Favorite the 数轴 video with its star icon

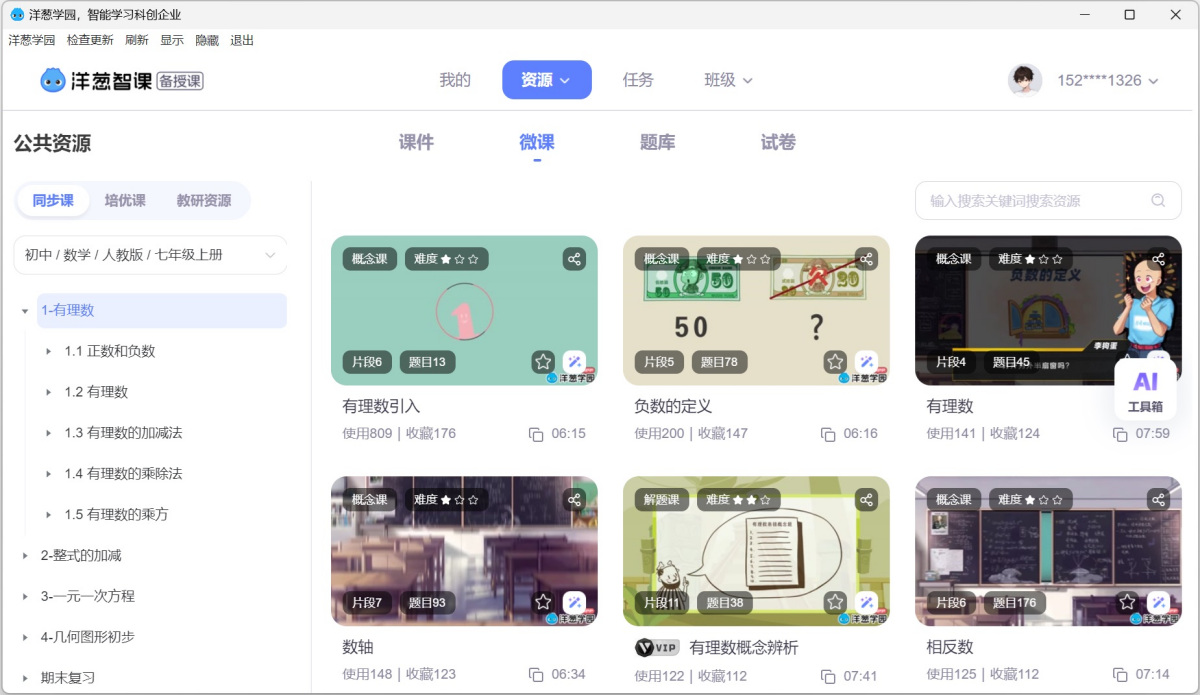[x=543, y=603]
